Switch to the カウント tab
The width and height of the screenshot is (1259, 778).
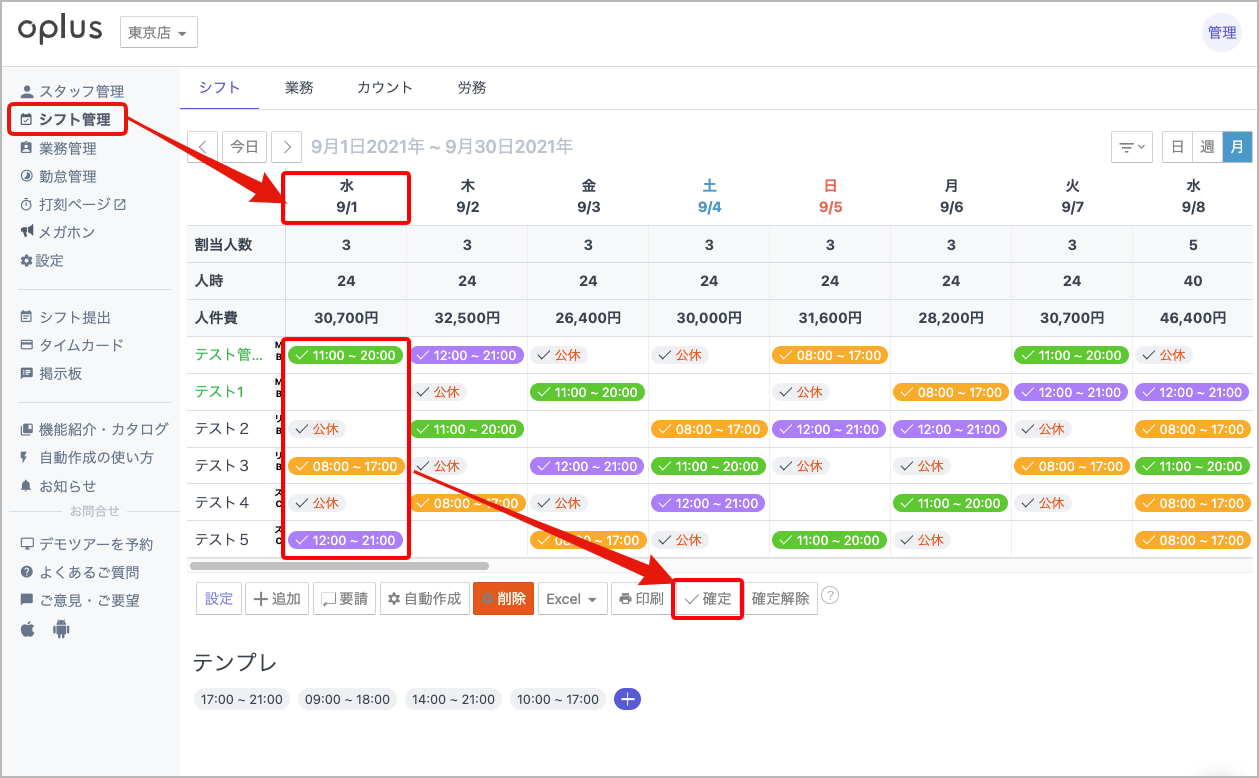tap(385, 87)
